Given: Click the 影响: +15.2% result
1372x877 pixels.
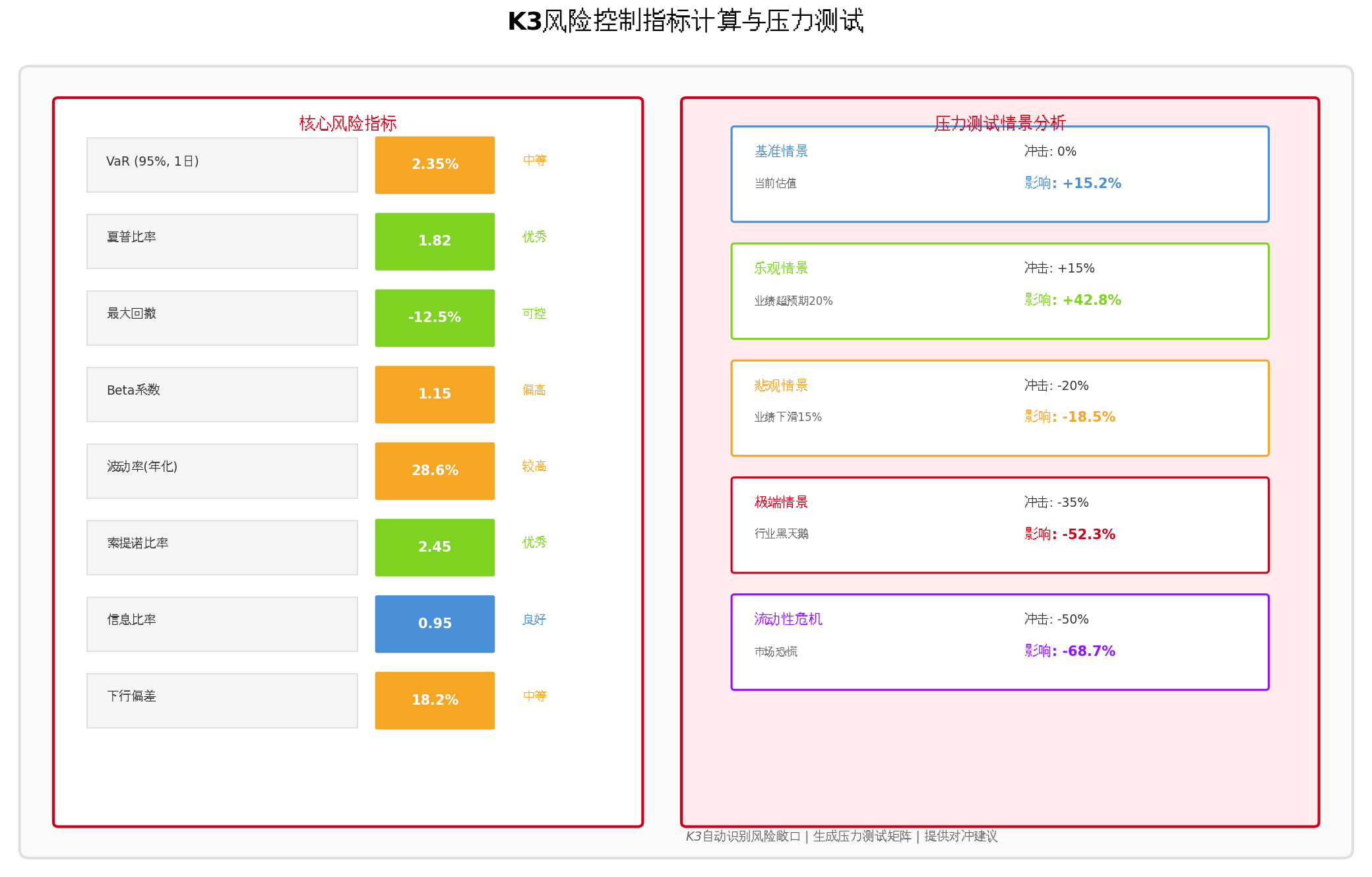Looking at the screenshot, I should click(x=1073, y=183).
